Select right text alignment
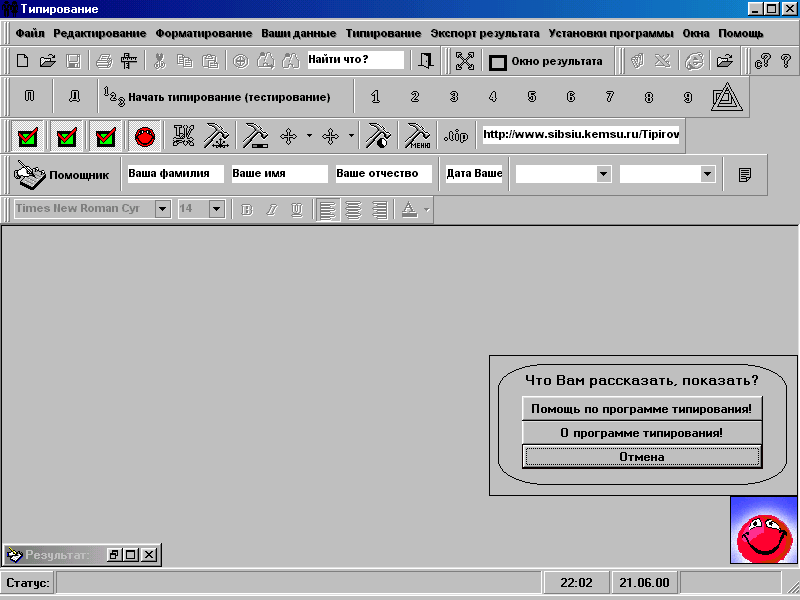 pos(380,210)
